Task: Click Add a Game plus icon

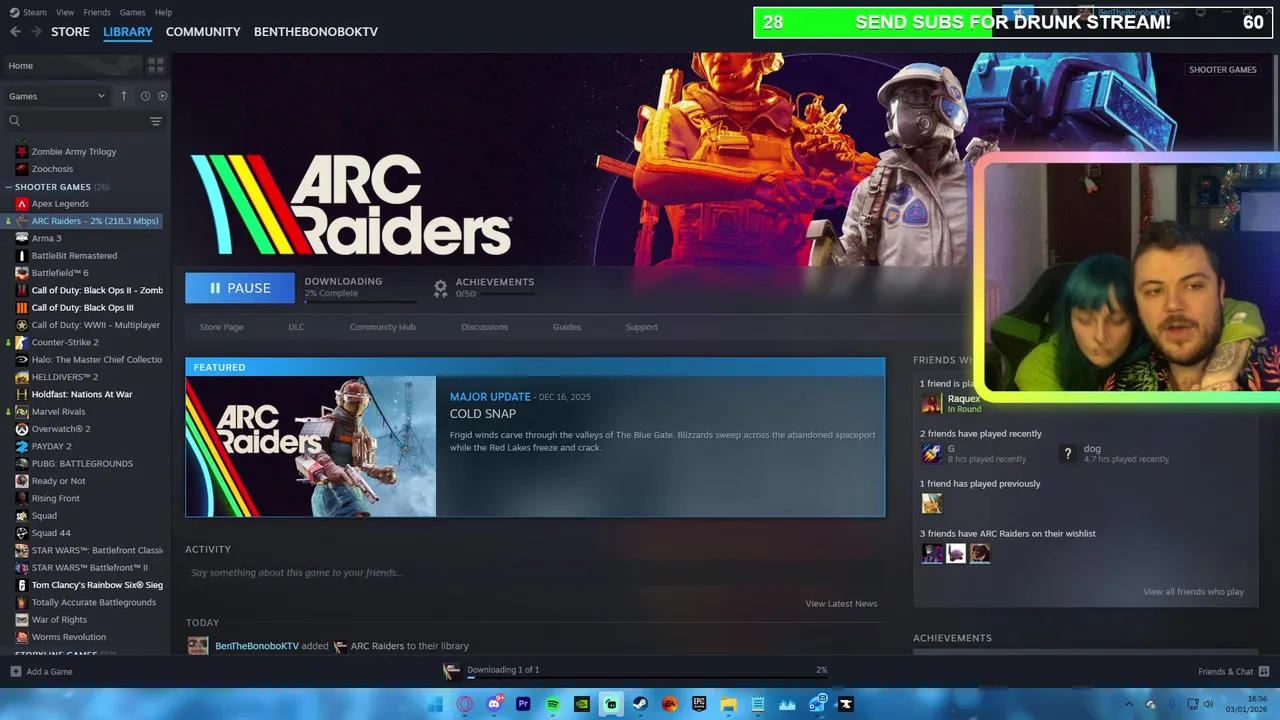Action: tap(15, 672)
